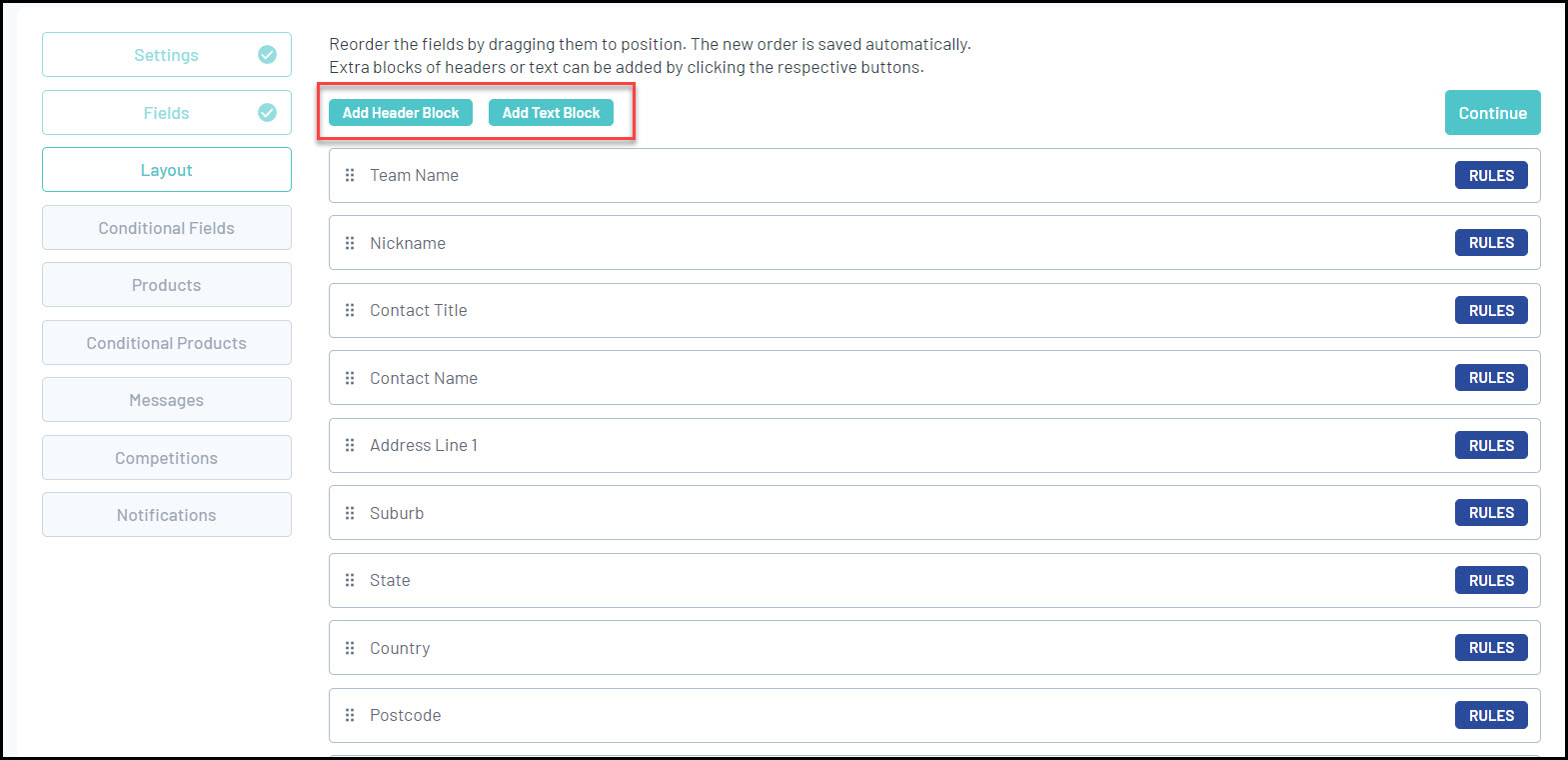
Task: Switch to the Products step
Action: [167, 285]
